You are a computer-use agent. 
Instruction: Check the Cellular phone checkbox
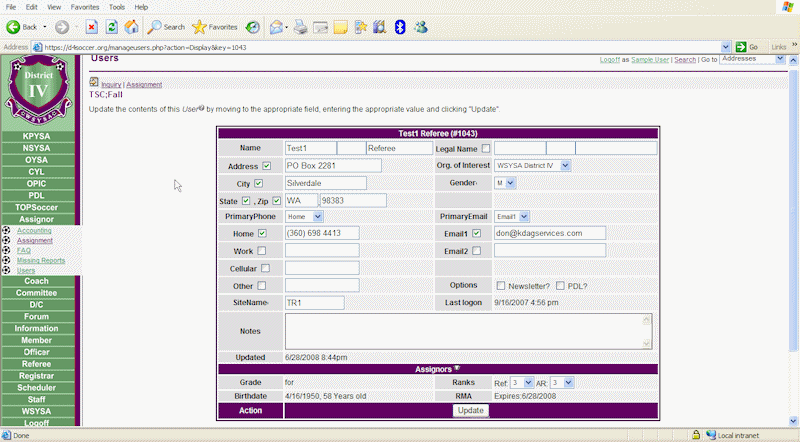click(x=266, y=268)
